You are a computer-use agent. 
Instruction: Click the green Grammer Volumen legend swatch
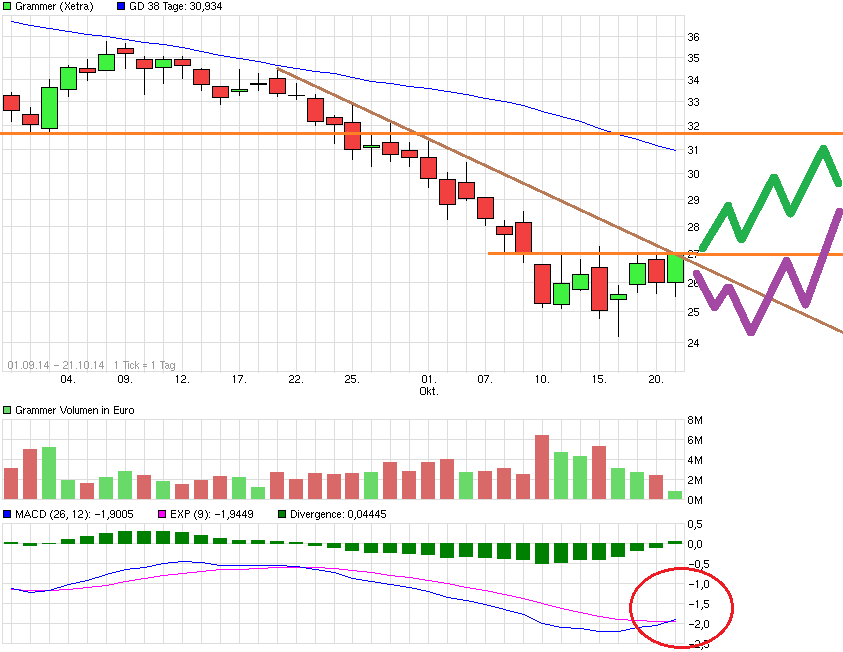[8, 410]
